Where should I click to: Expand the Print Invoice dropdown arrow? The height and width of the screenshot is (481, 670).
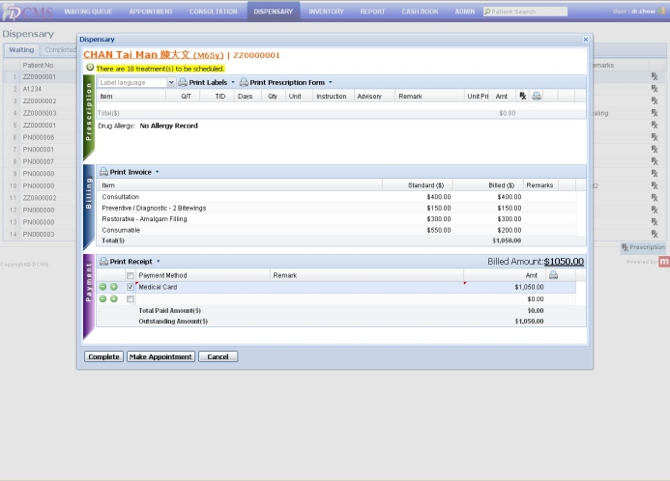157,172
